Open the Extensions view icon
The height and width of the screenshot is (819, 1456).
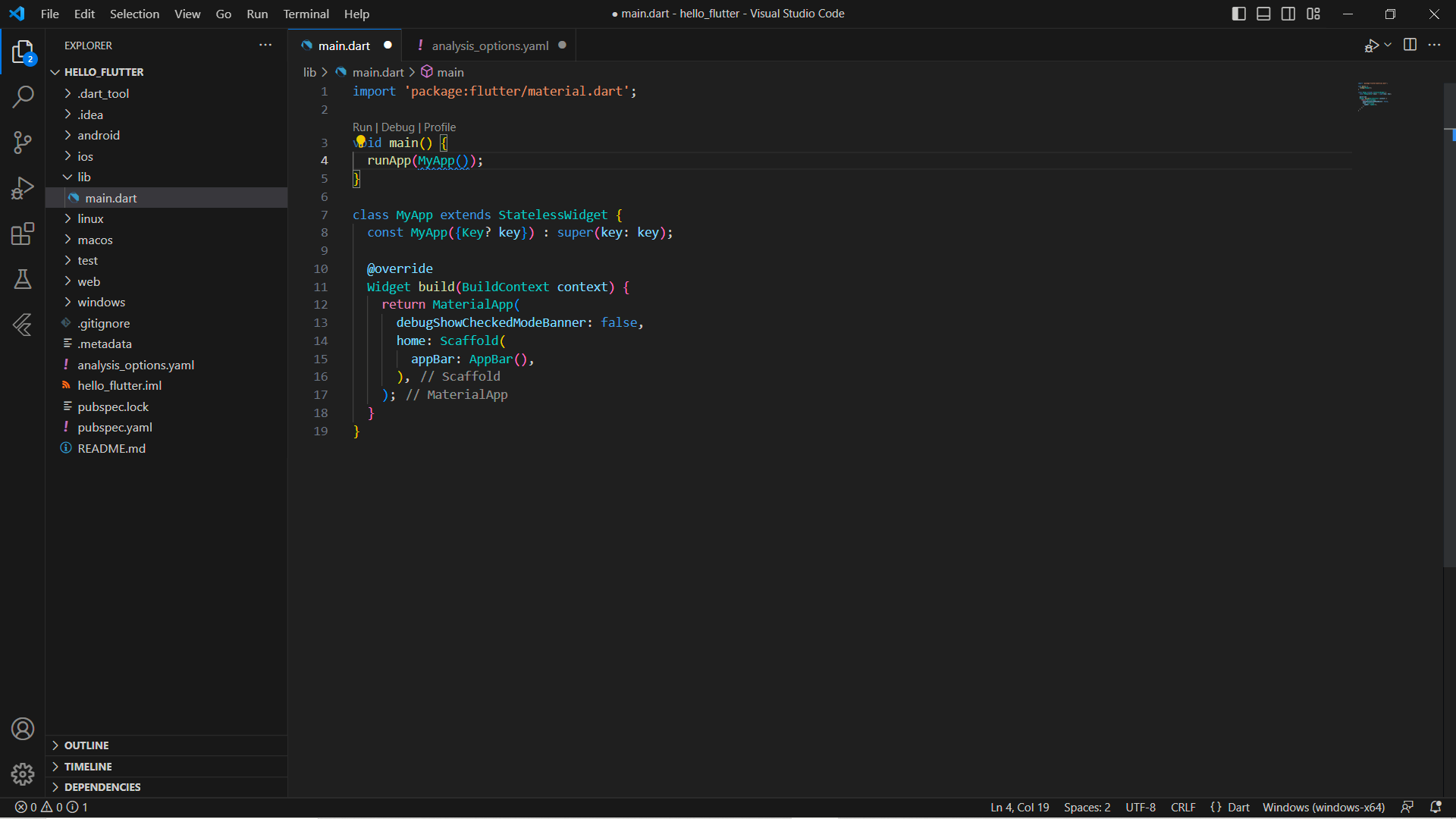click(x=23, y=234)
